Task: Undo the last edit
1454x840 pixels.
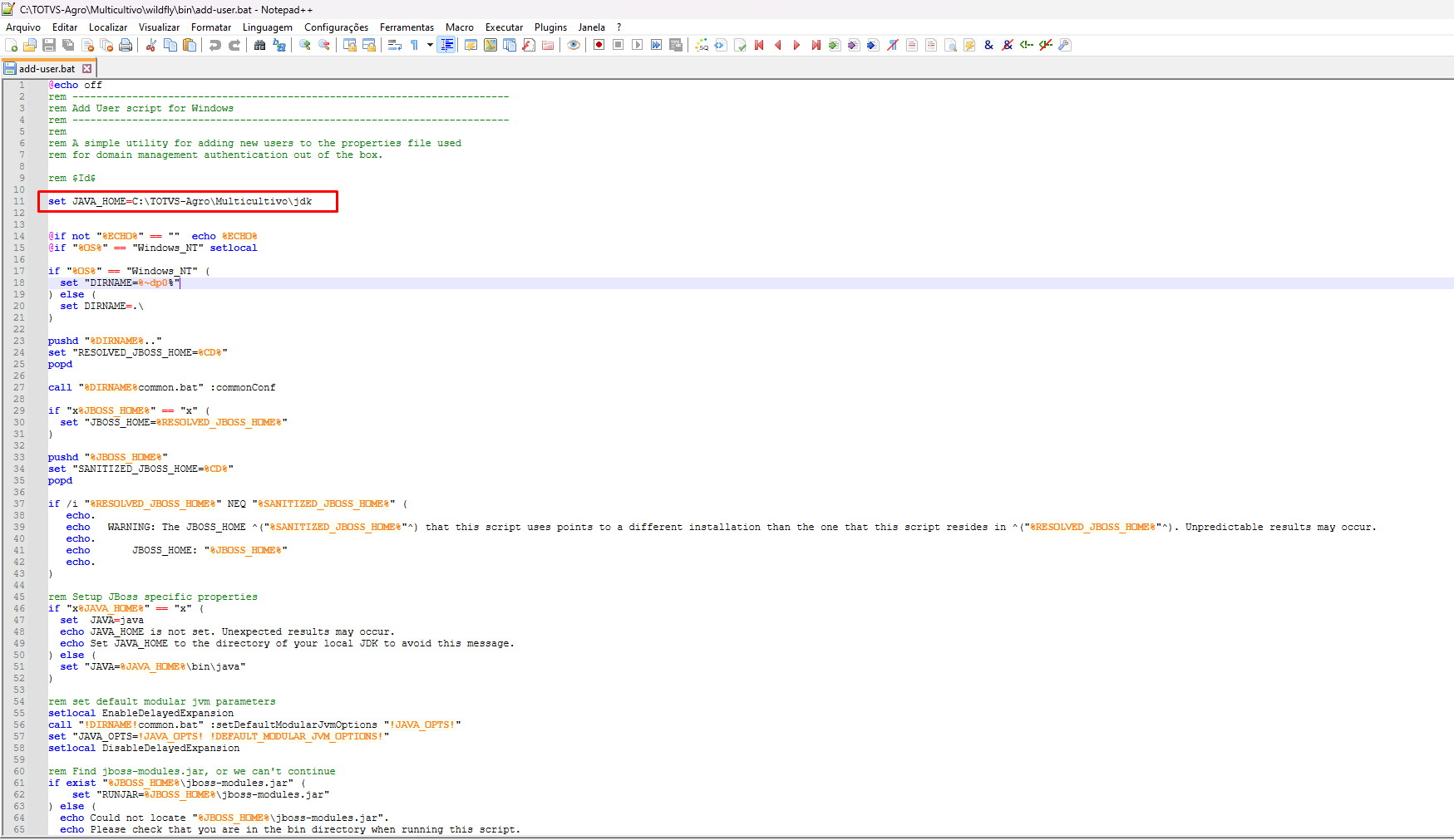Action: point(215,45)
